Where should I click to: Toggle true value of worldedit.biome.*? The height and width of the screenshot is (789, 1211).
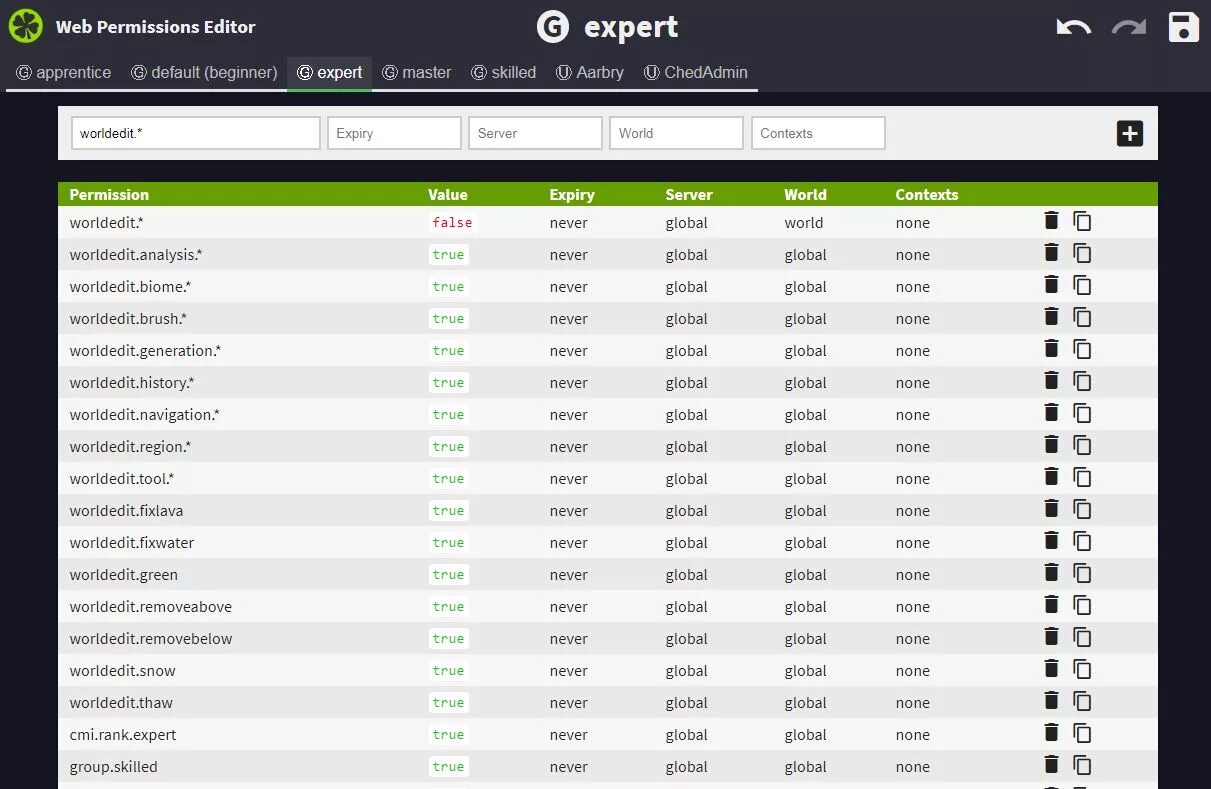(448, 287)
